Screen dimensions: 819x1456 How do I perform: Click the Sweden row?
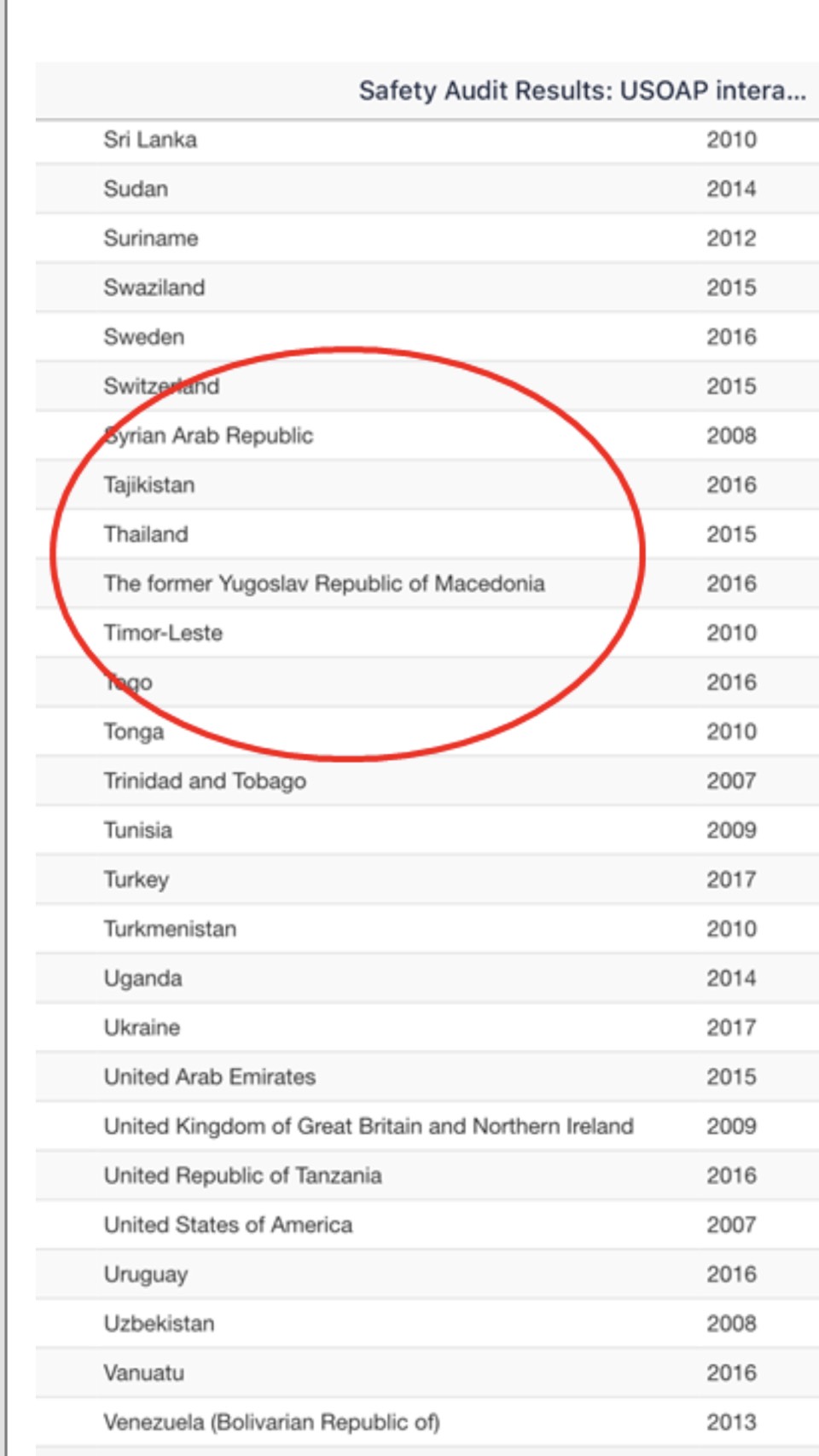pyautogui.click(x=144, y=337)
